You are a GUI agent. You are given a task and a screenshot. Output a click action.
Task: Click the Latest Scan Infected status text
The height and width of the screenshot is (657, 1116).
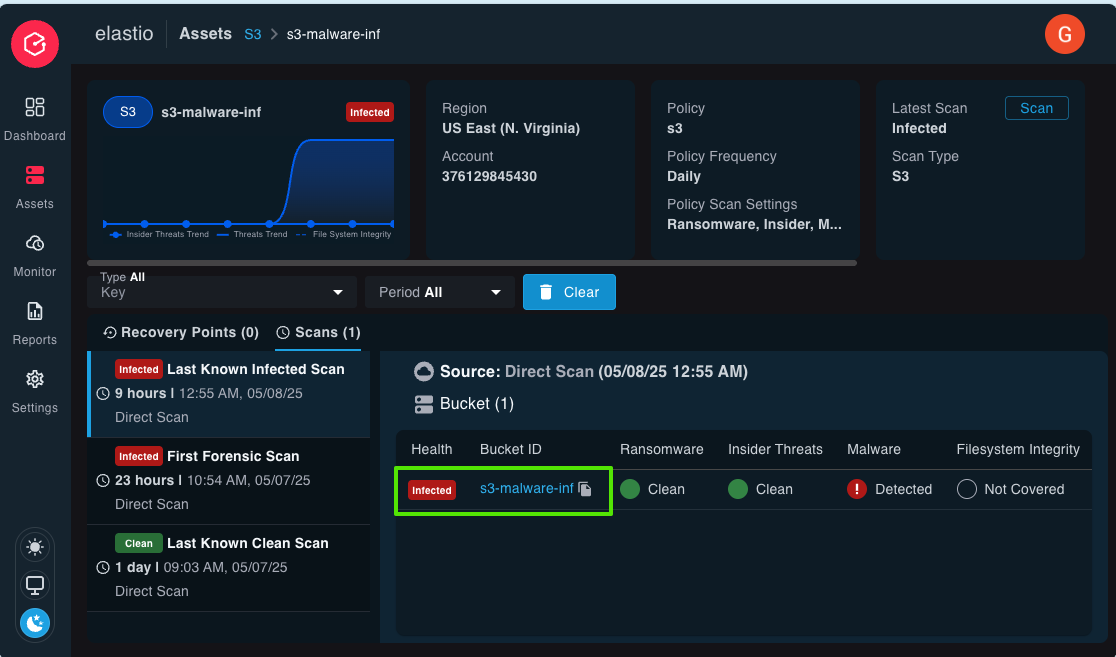click(919, 128)
